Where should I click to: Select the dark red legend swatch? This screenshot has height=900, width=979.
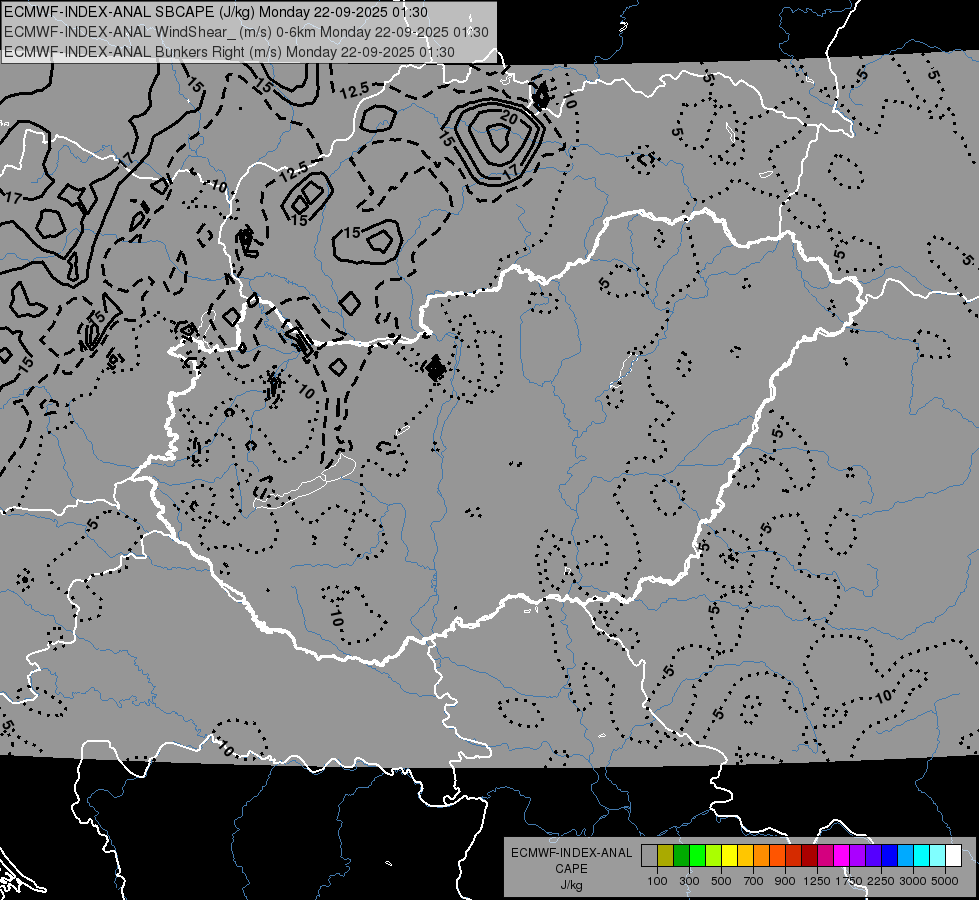point(810,855)
